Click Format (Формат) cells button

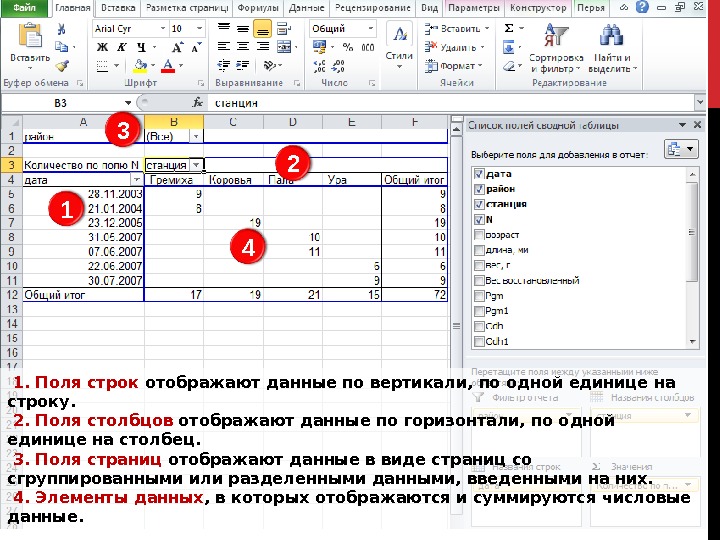point(453,66)
